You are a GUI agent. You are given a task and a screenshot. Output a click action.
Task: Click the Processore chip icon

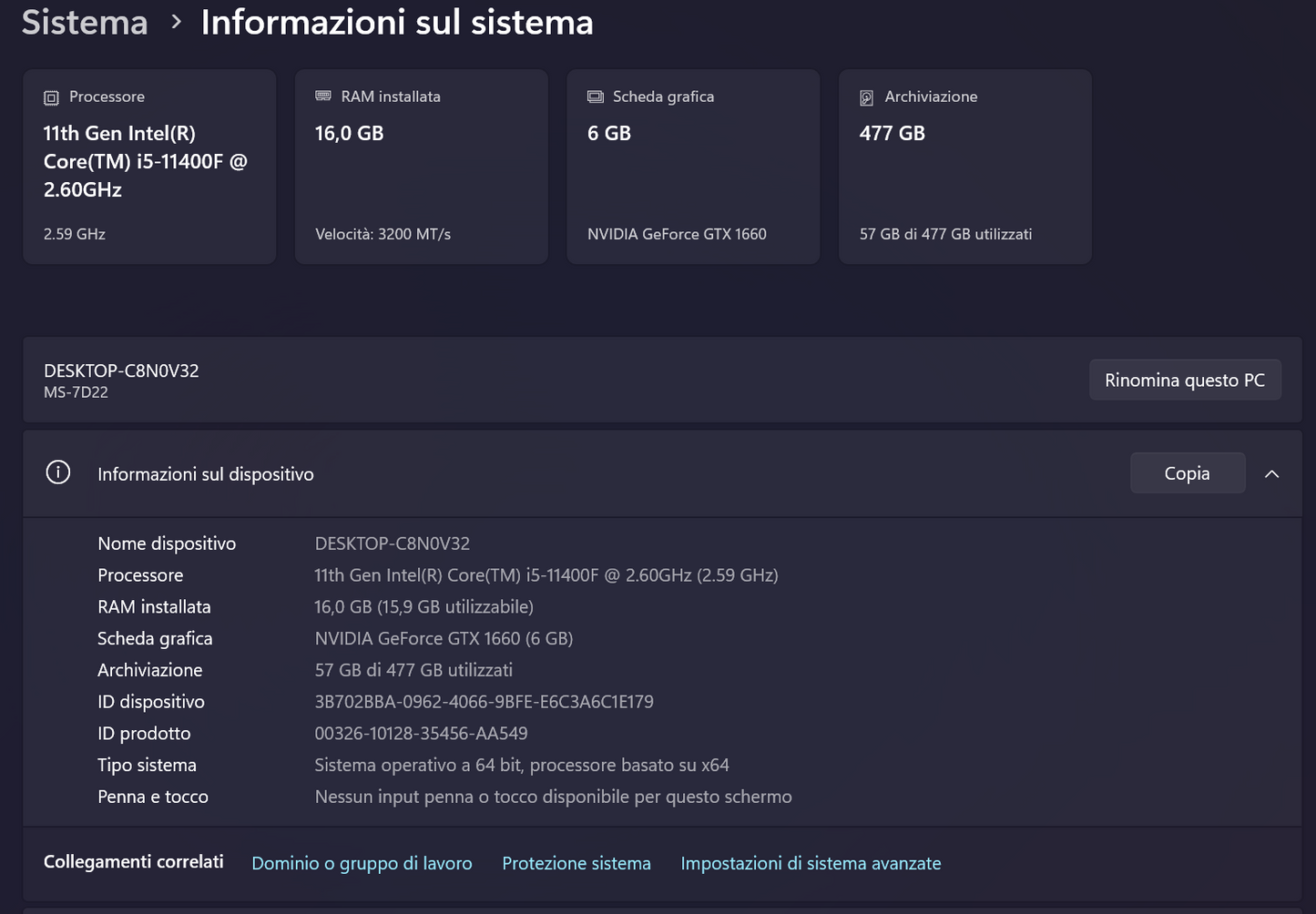51,97
